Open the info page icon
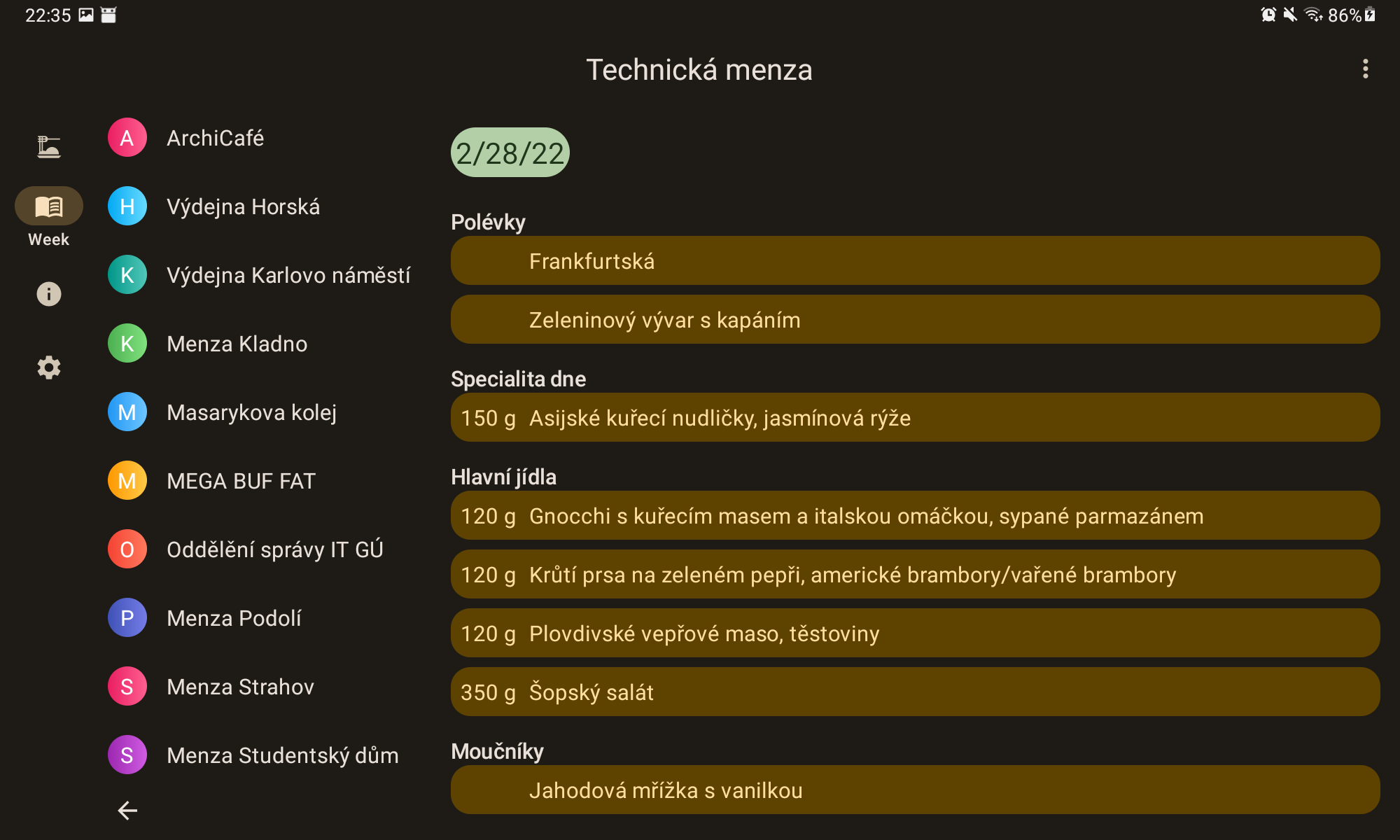This screenshot has width=1400, height=840. point(48,294)
